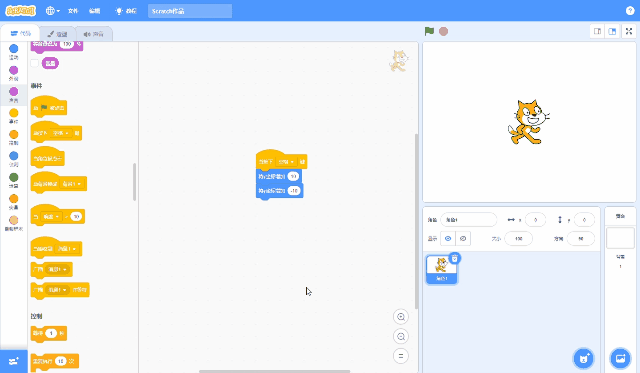Image resolution: width=640 pixels, height=373 pixels.
Task: Switch to small stage layout
Action: tap(598, 31)
